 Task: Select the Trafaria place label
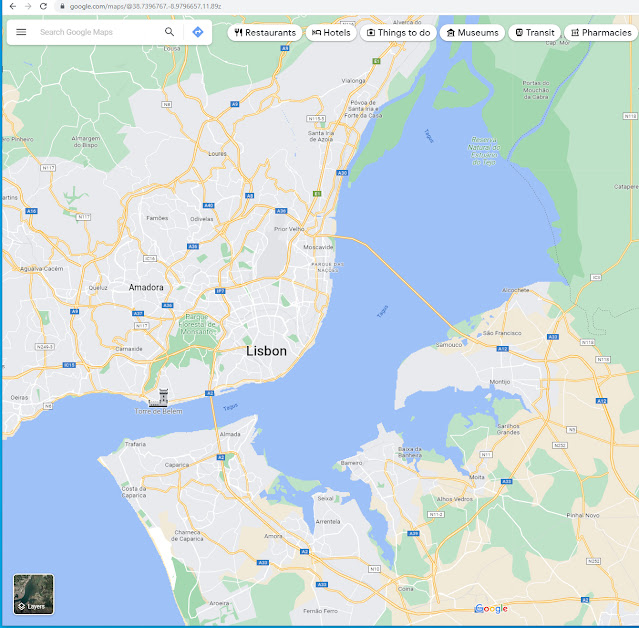135,444
